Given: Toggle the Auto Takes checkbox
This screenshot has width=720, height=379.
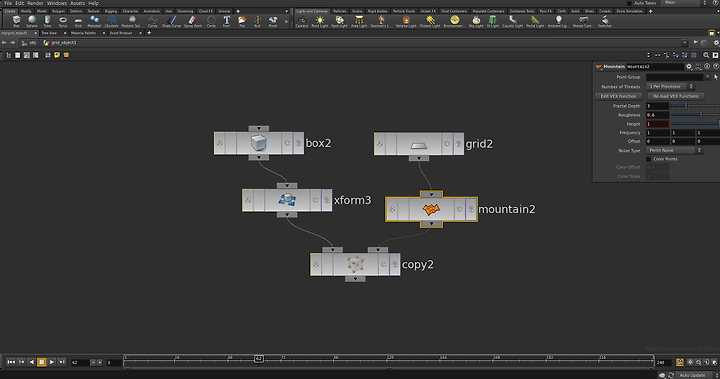Looking at the screenshot, I should click(629, 3).
